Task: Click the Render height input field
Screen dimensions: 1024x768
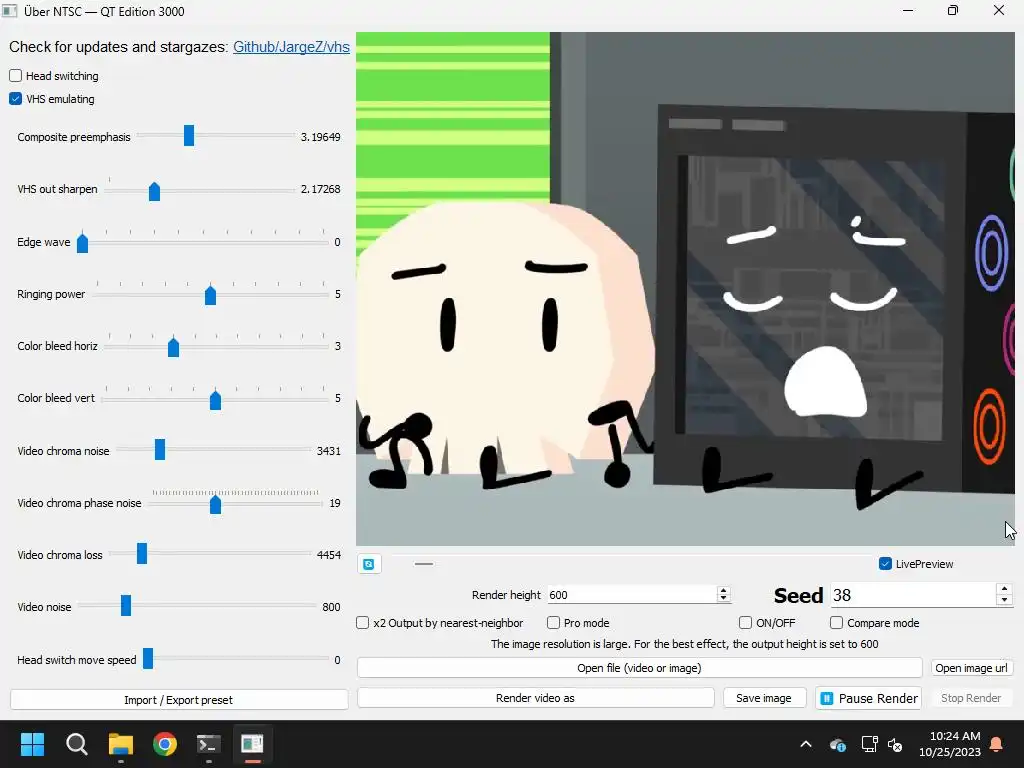Action: pos(632,595)
